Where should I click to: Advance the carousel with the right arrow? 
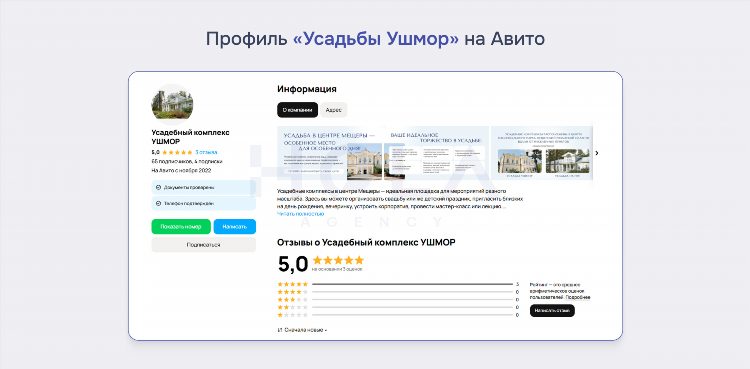coord(596,153)
